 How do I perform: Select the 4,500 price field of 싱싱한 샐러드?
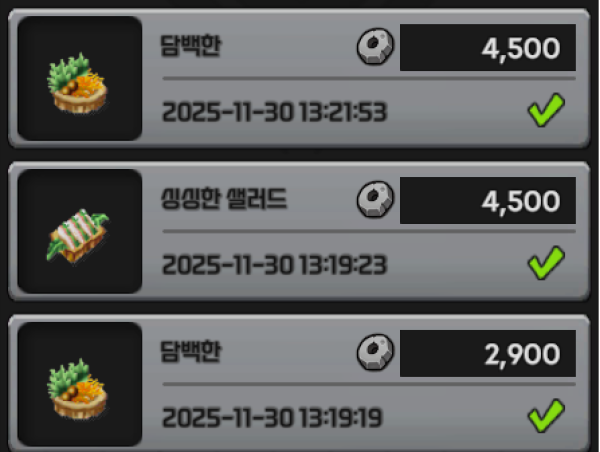488,201
